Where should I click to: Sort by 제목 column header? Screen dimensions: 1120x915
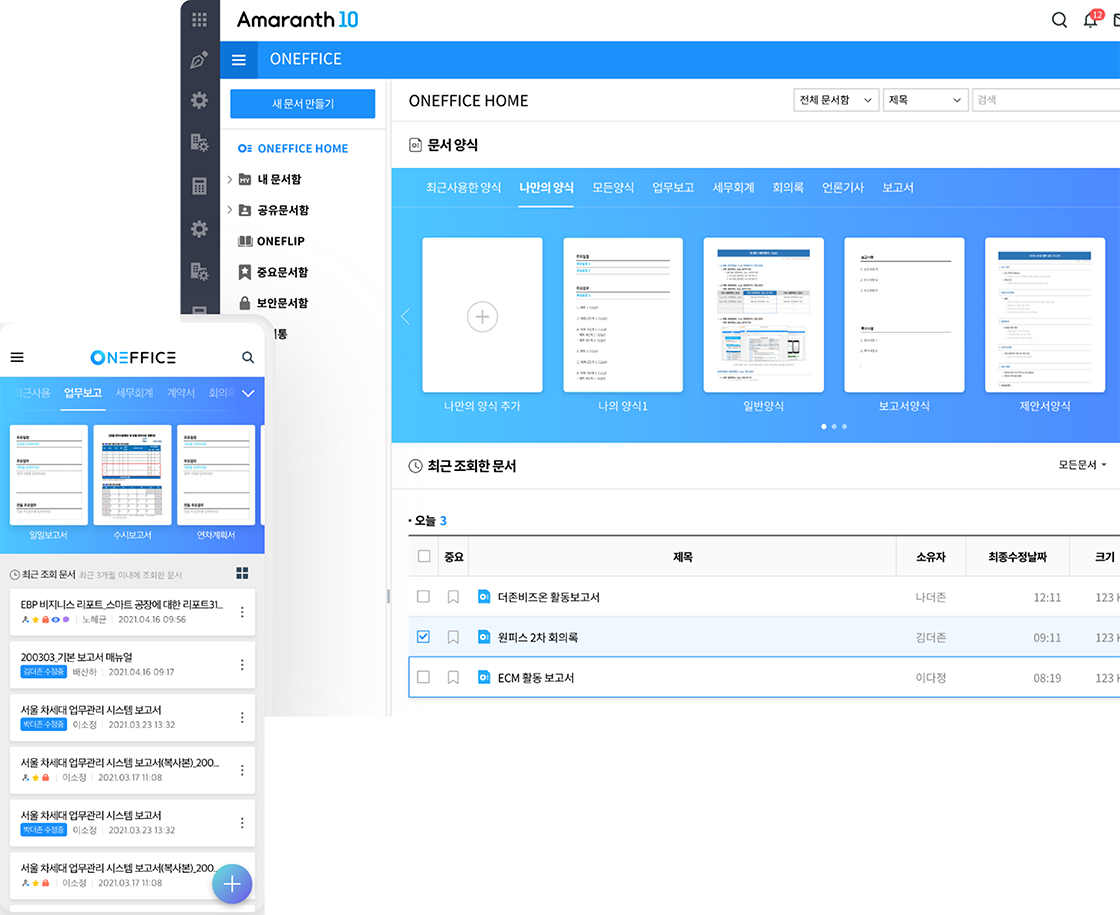tap(682, 556)
